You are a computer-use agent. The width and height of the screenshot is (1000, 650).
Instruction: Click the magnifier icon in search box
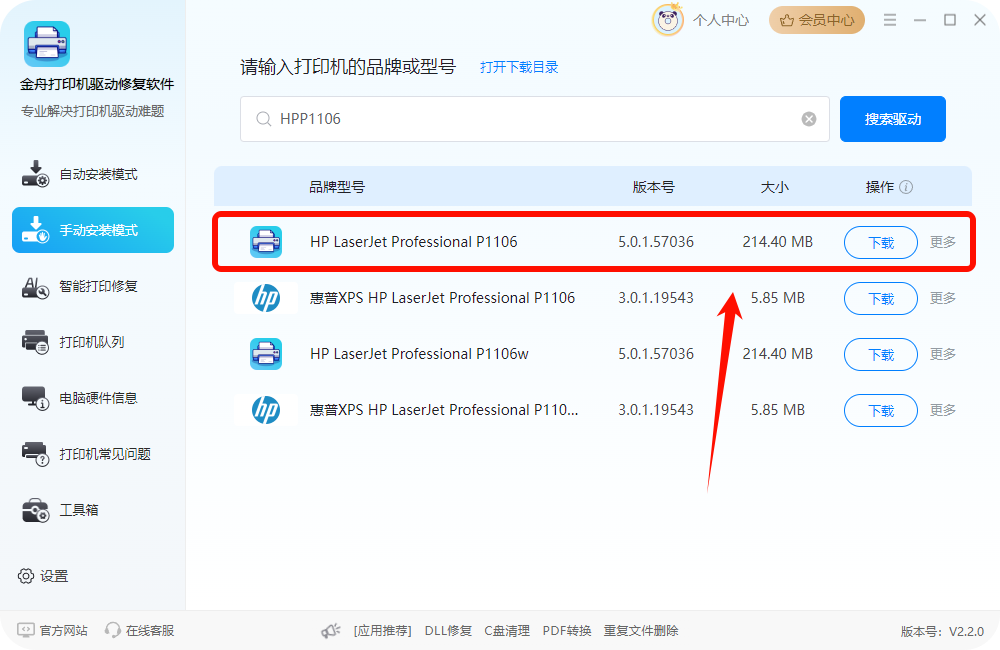click(x=263, y=119)
